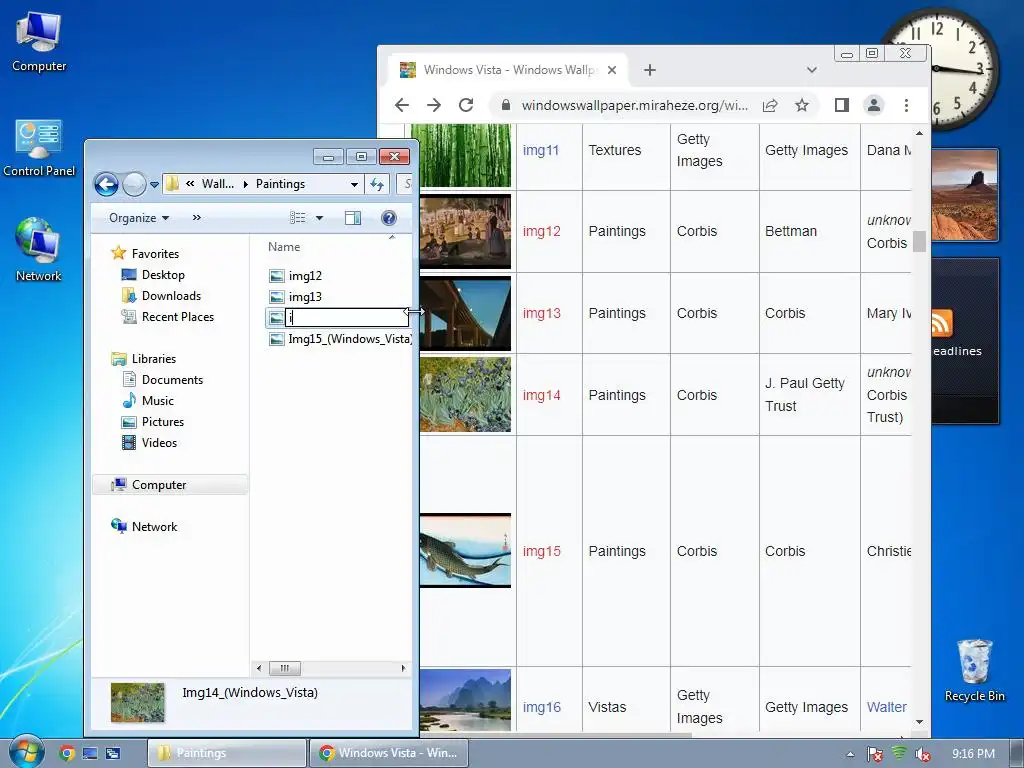This screenshot has height=768, width=1024.
Task: Open a new tab in Chrome
Action: click(650, 70)
